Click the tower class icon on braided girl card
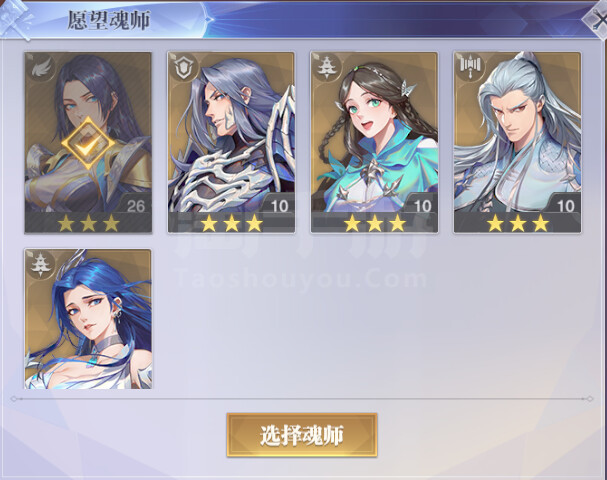Screen dimensions: 607x480 [x=326, y=68]
